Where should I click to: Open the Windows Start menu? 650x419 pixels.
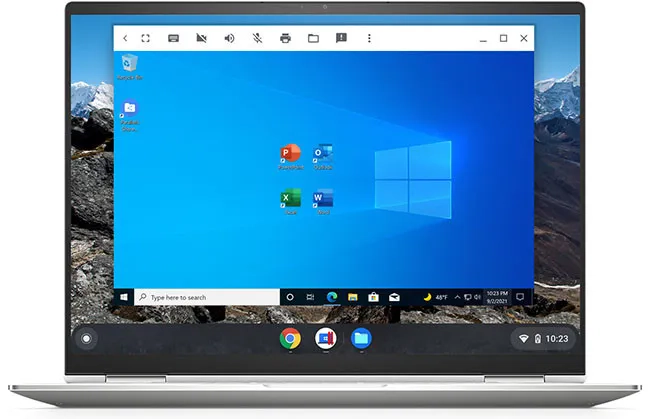(124, 297)
